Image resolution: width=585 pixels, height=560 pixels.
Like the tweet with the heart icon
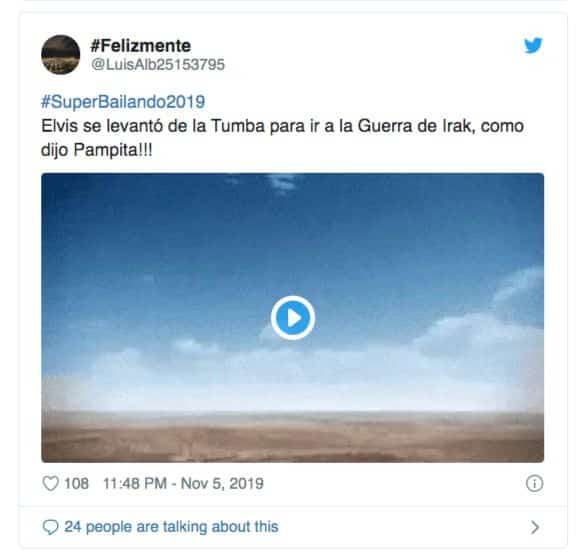(50, 484)
